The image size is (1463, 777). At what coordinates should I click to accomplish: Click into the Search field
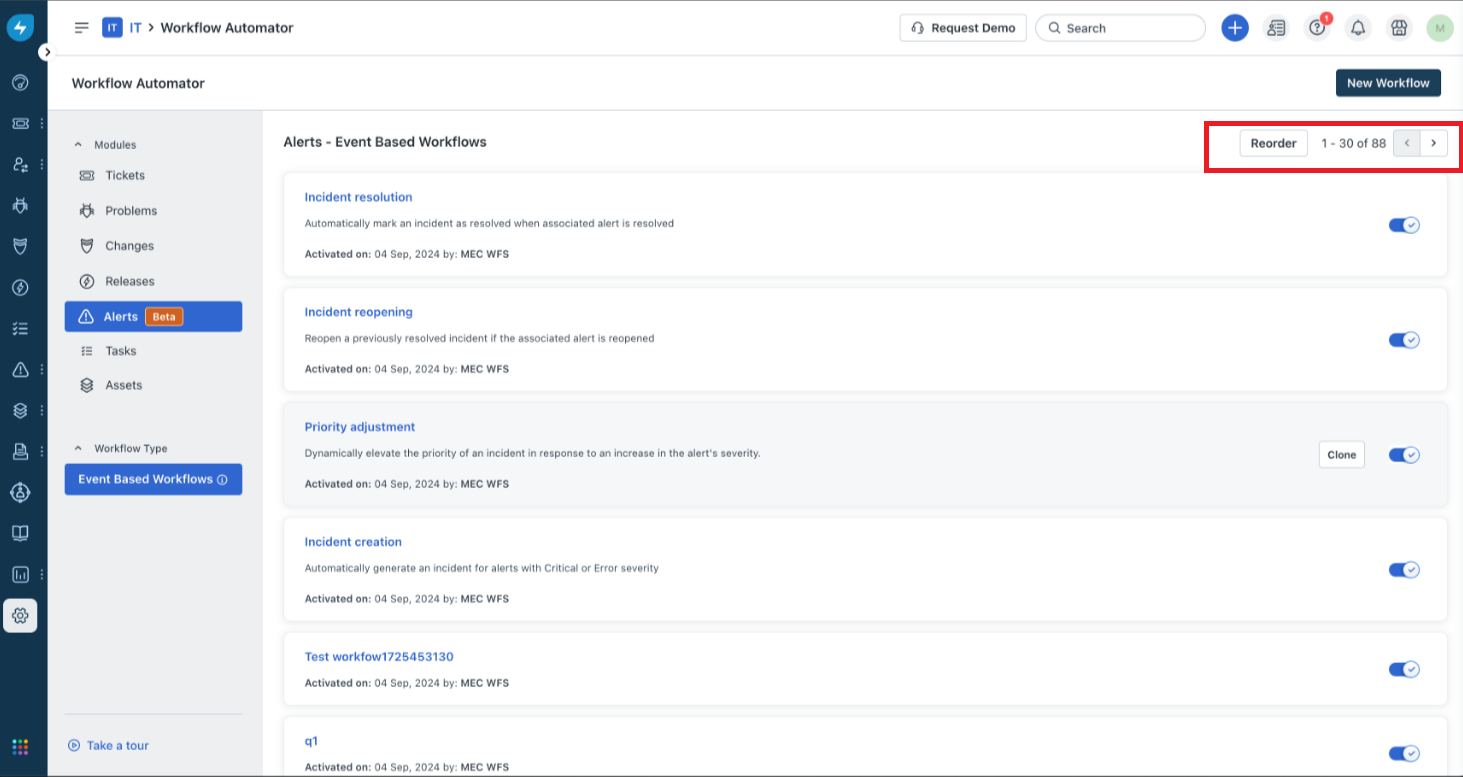[x=1120, y=28]
